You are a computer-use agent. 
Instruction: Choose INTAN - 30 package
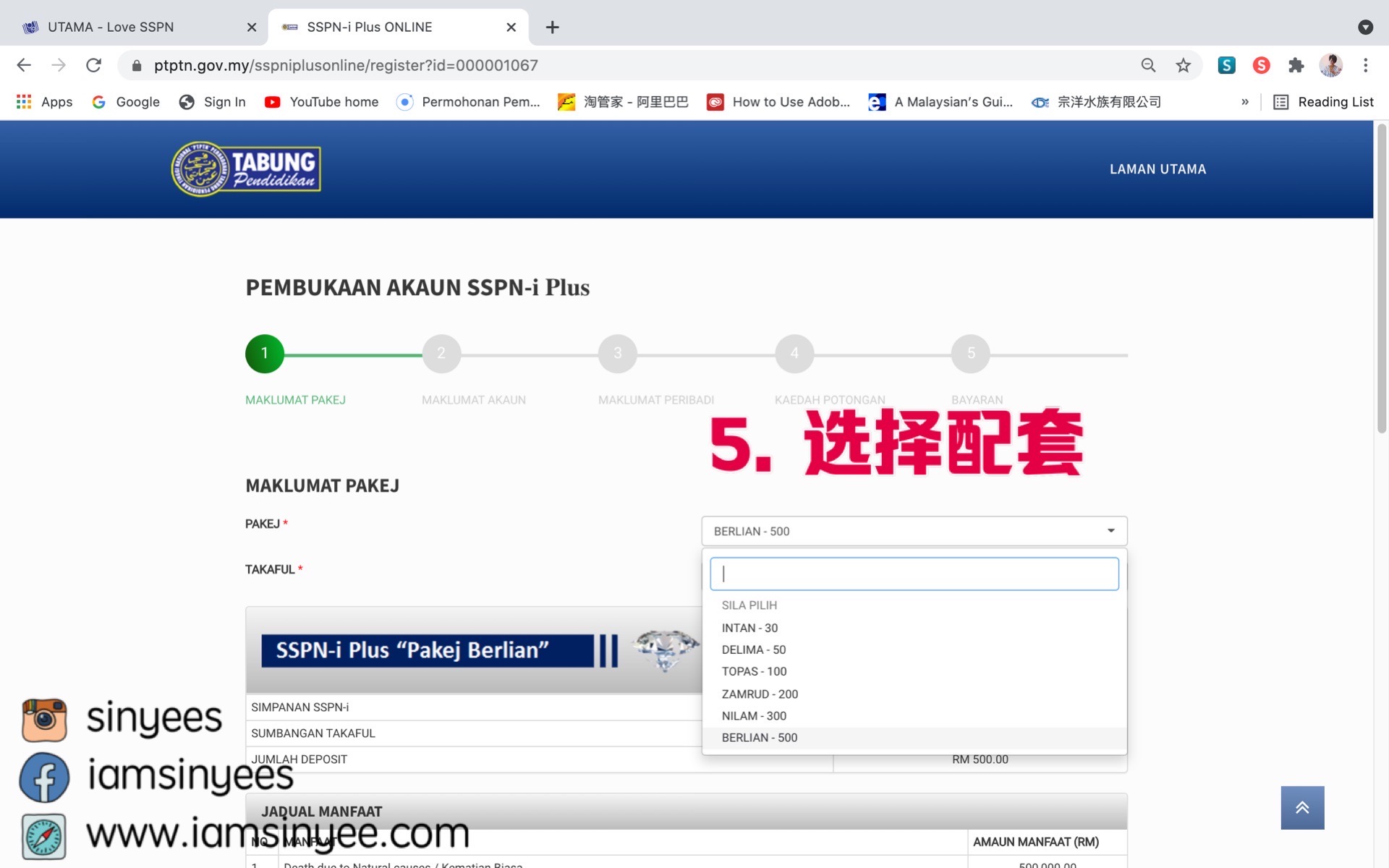tap(914, 628)
